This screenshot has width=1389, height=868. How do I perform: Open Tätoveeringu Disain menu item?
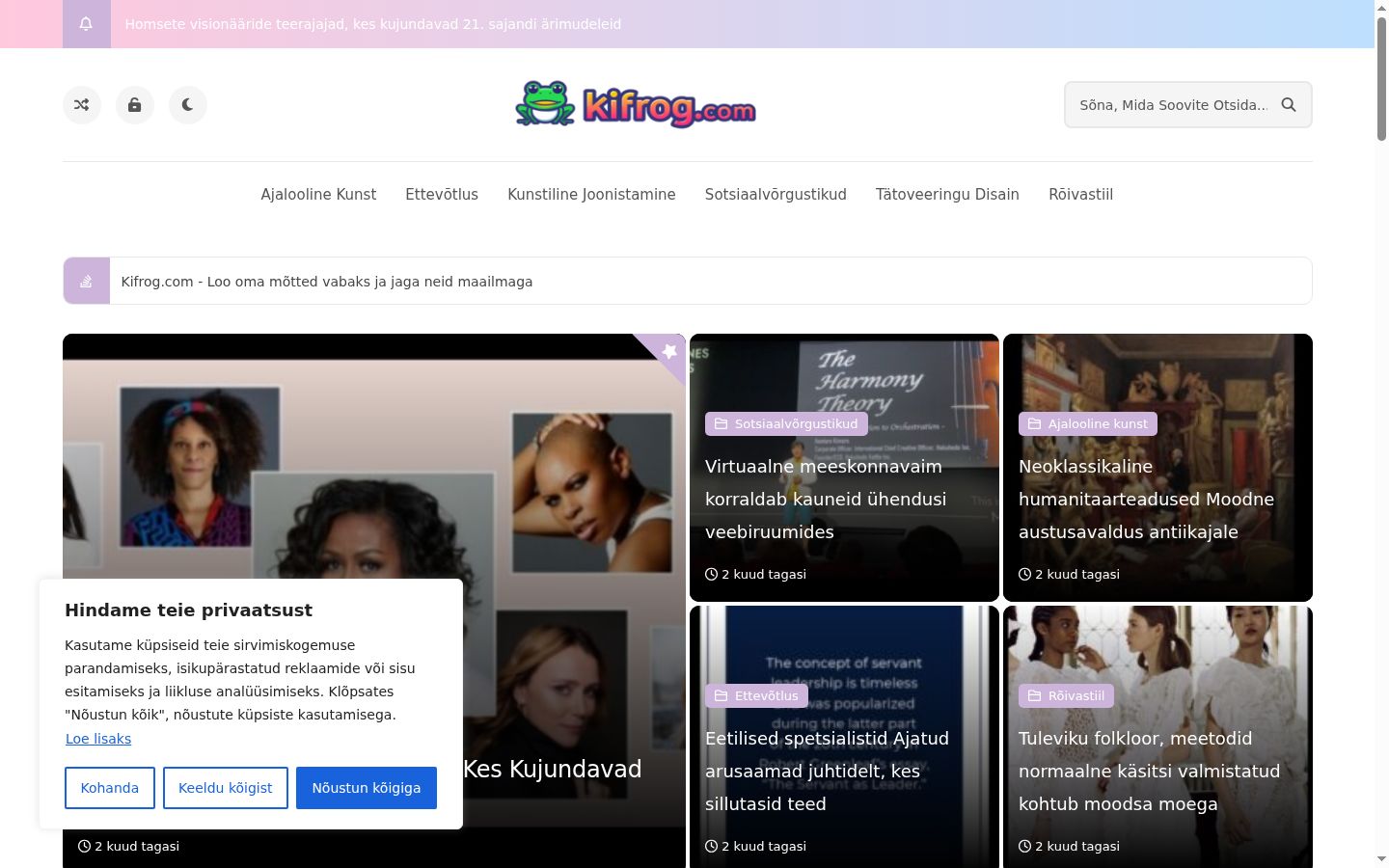(947, 195)
